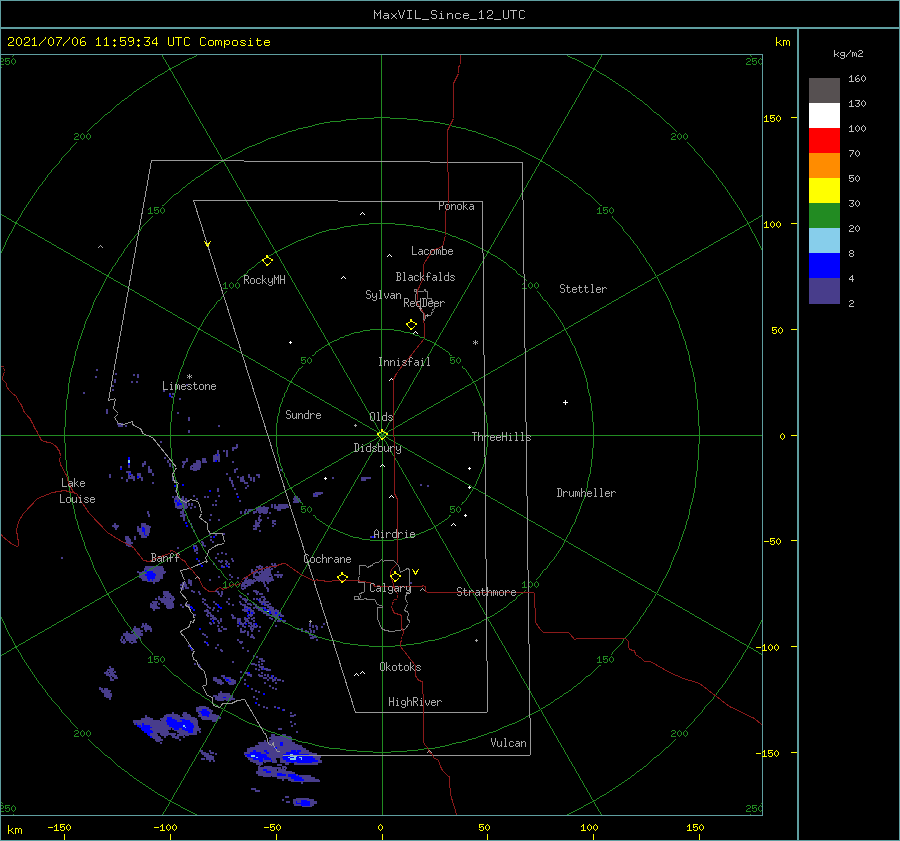Click the Sylvan label

pyautogui.click(x=383, y=295)
